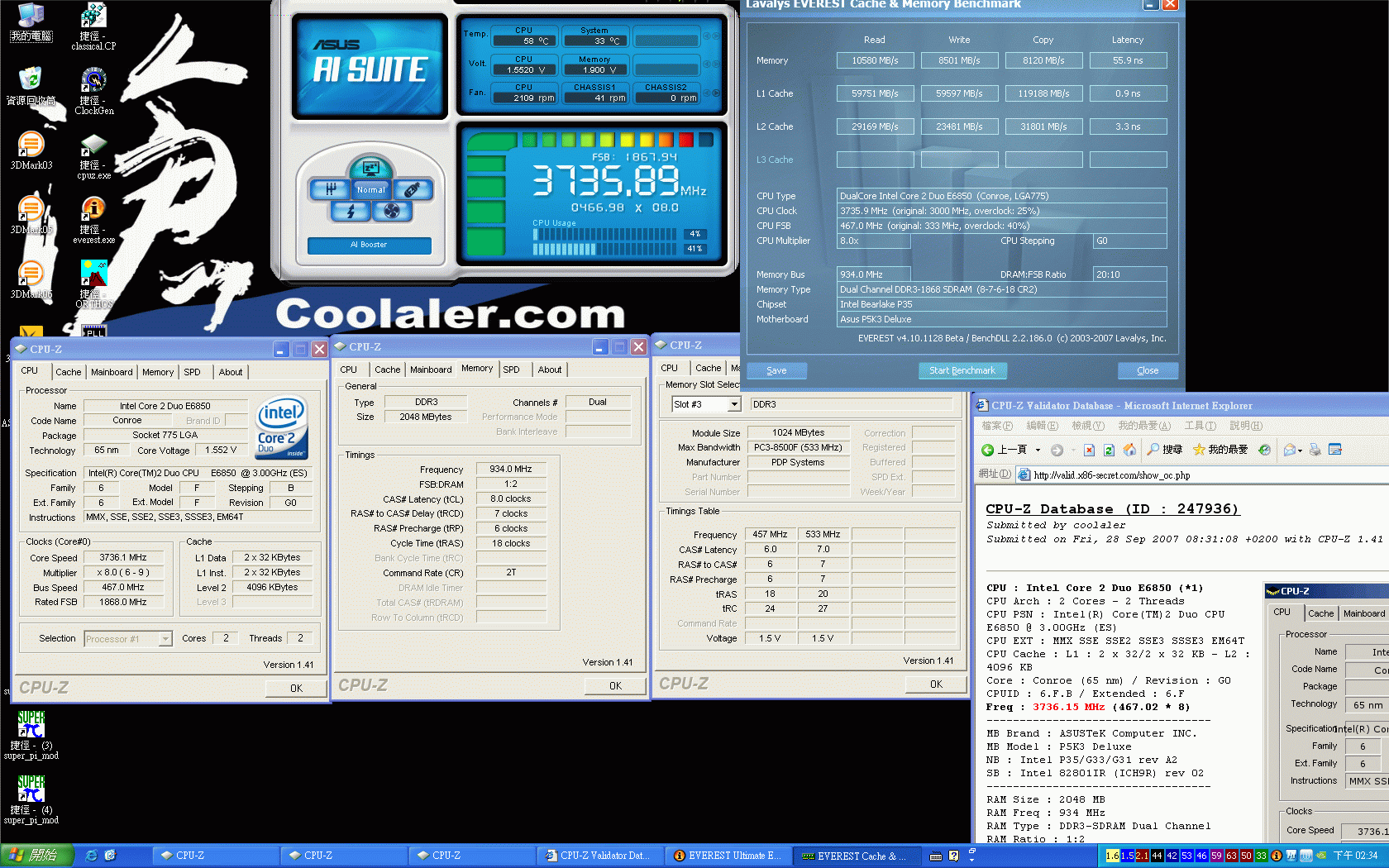Click IE Refresh button

pyautogui.click(x=1109, y=450)
